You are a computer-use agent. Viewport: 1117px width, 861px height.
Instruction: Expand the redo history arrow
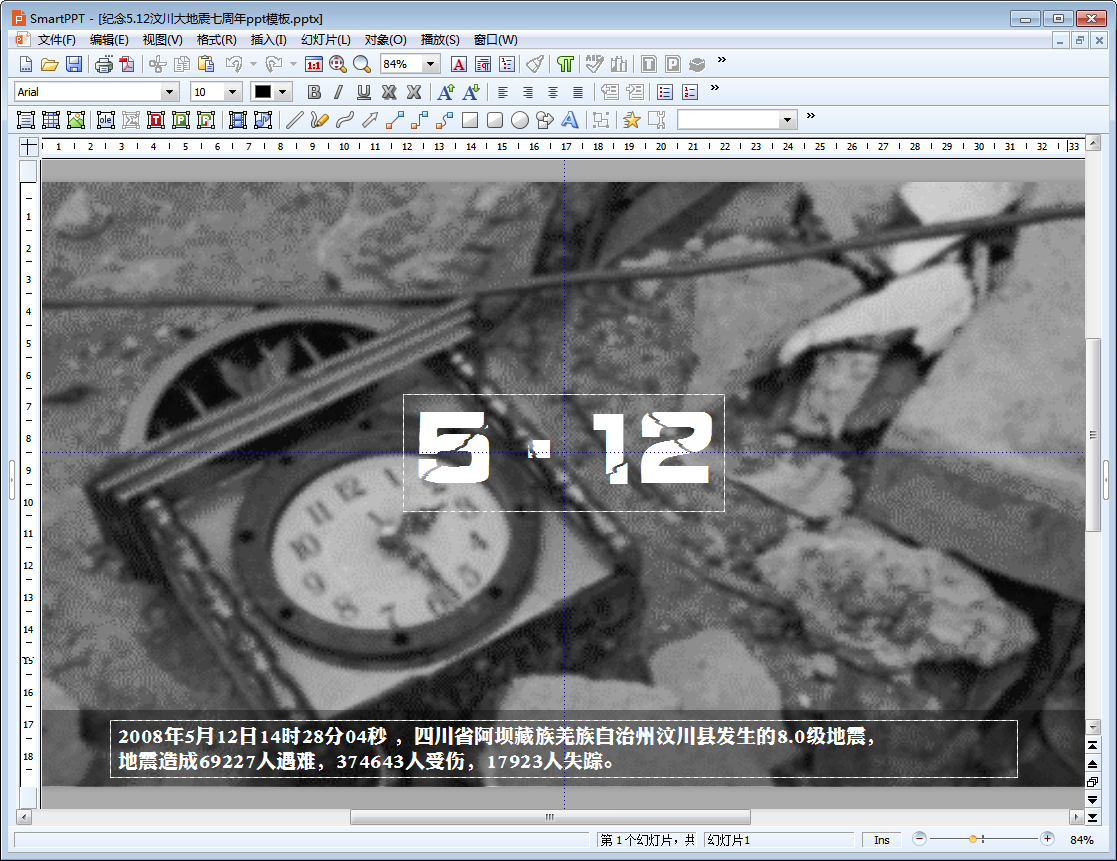click(x=293, y=64)
